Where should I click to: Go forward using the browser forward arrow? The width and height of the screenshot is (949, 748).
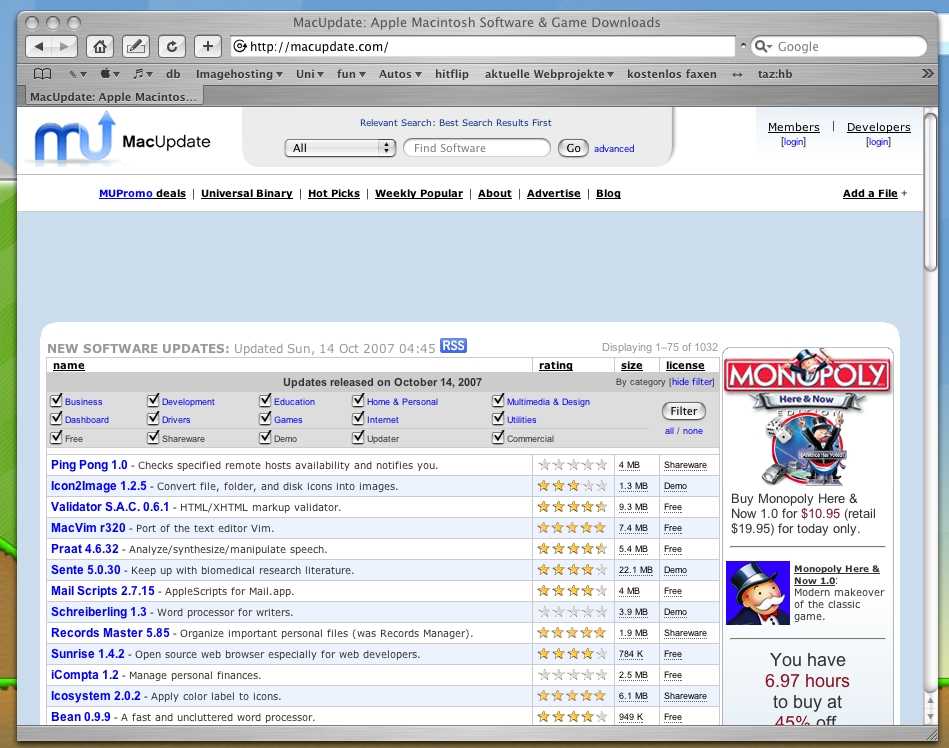point(64,47)
